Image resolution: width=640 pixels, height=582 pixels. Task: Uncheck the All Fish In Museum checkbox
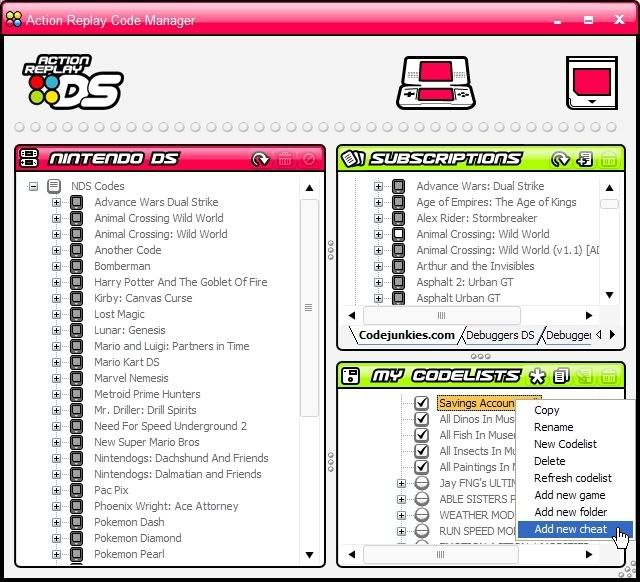(x=422, y=435)
